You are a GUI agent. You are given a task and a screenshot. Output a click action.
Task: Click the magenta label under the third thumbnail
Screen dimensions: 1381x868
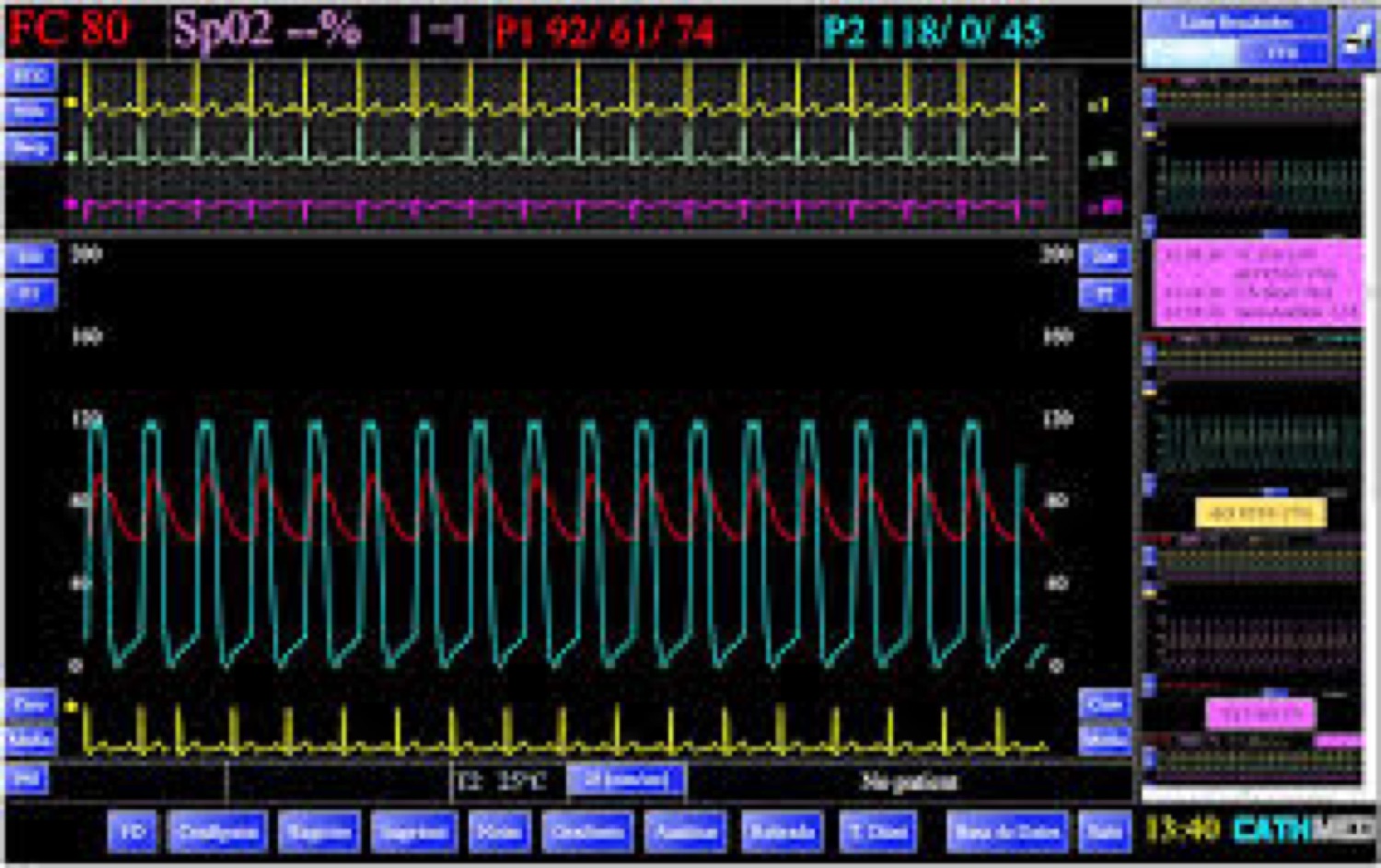(1260, 712)
